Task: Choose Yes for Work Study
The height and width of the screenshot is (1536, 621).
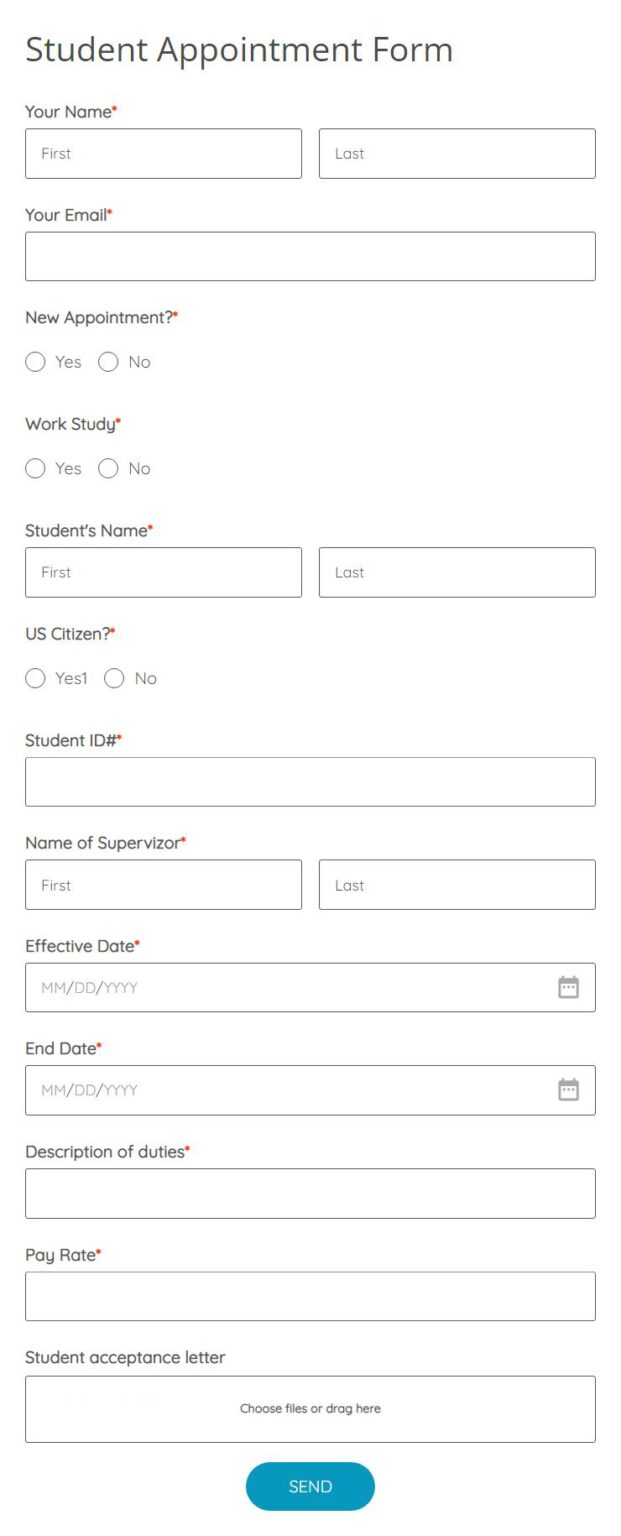Action: click(x=36, y=468)
